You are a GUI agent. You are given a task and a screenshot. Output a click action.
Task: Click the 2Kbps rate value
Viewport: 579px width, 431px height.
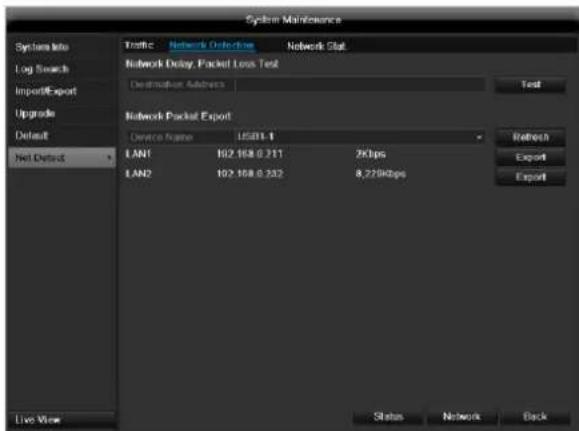click(x=371, y=154)
